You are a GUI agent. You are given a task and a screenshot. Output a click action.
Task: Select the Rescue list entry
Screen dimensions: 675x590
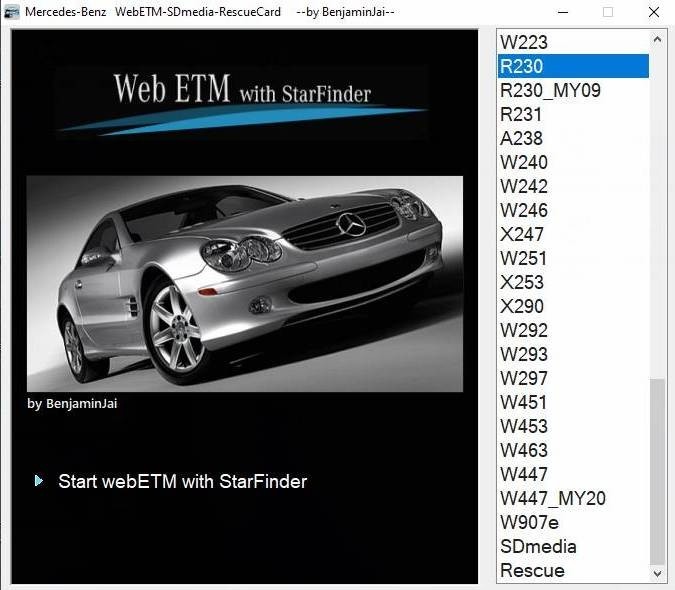pyautogui.click(x=573, y=571)
